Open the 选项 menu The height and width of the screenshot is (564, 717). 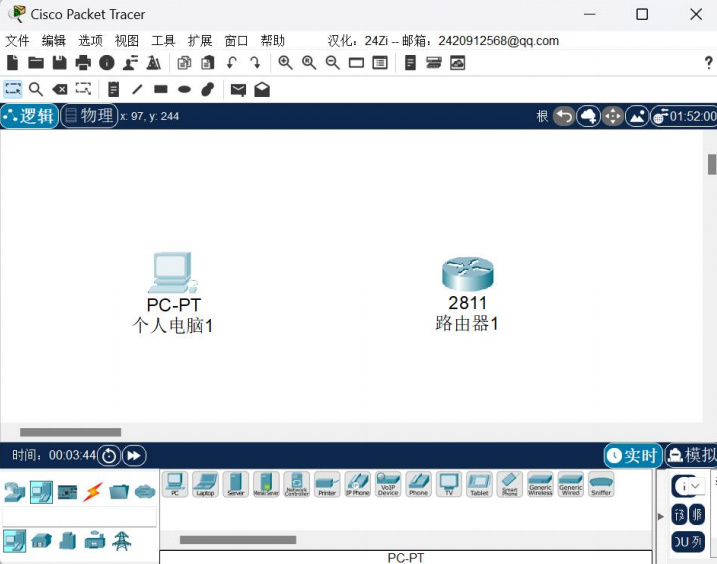[91, 41]
